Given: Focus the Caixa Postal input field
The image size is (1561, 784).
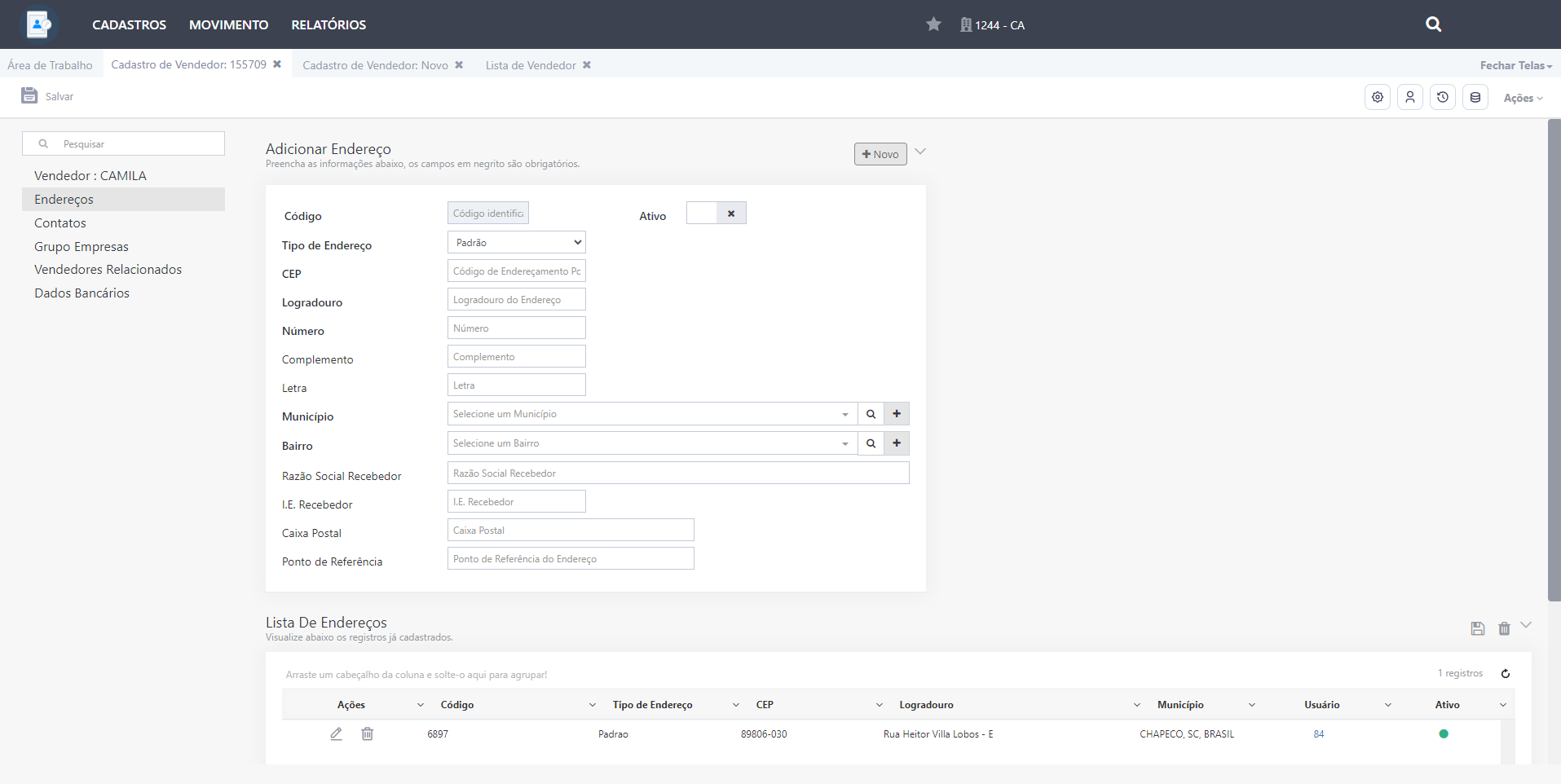Looking at the screenshot, I should pyautogui.click(x=571, y=531).
